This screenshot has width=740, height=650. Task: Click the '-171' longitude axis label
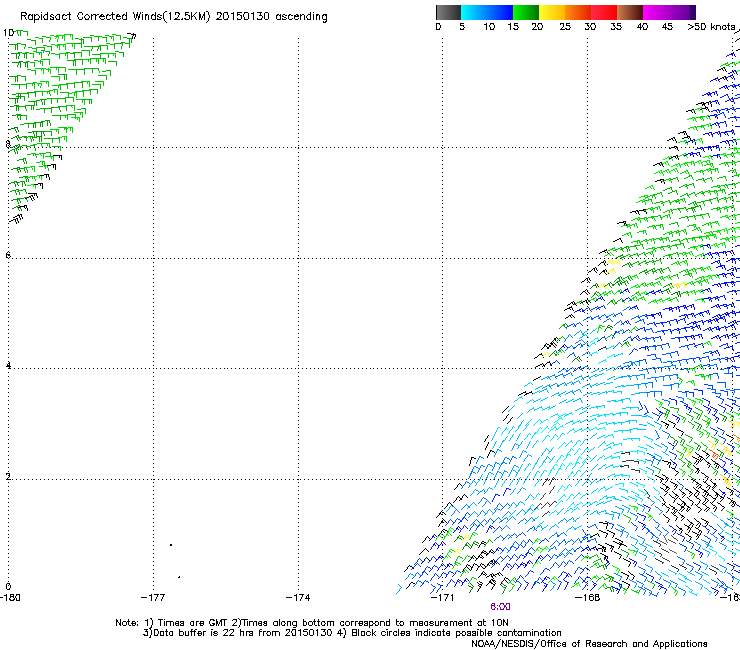[442, 598]
